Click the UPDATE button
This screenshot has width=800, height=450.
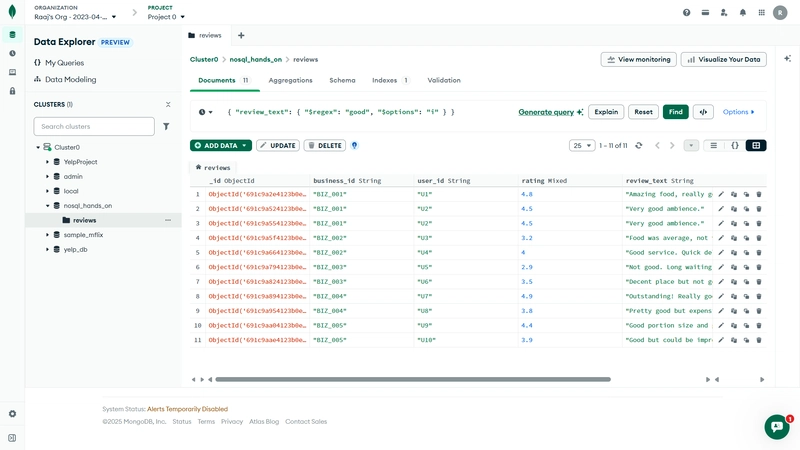point(278,145)
